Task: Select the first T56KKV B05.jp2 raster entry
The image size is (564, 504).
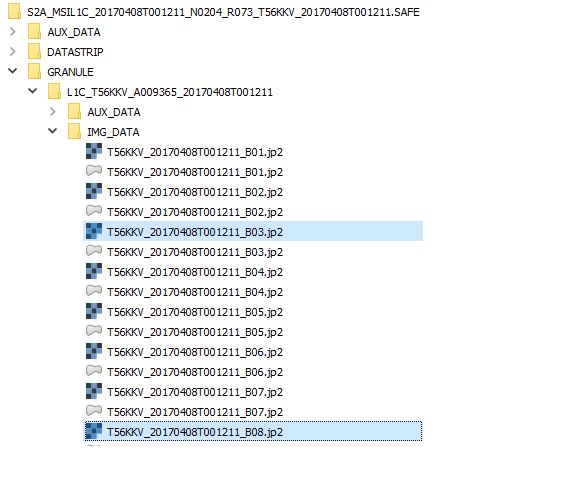Action: (195, 312)
